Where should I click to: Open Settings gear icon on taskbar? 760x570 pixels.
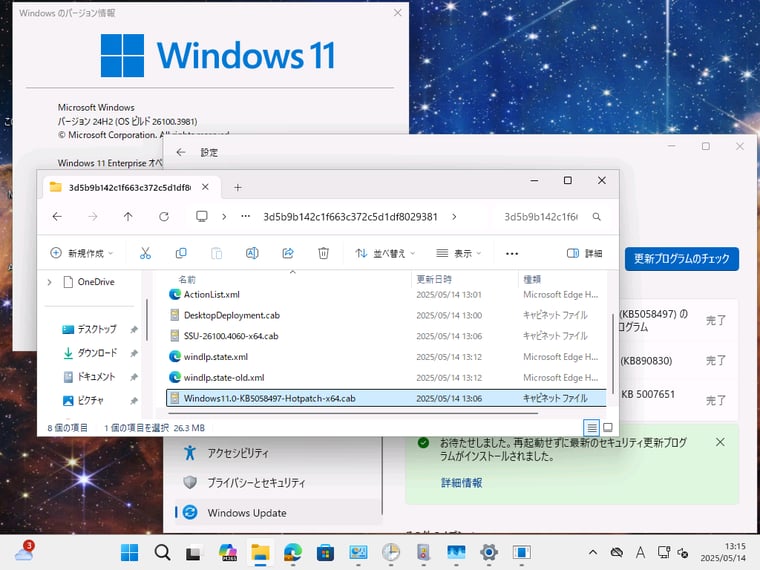click(x=489, y=552)
